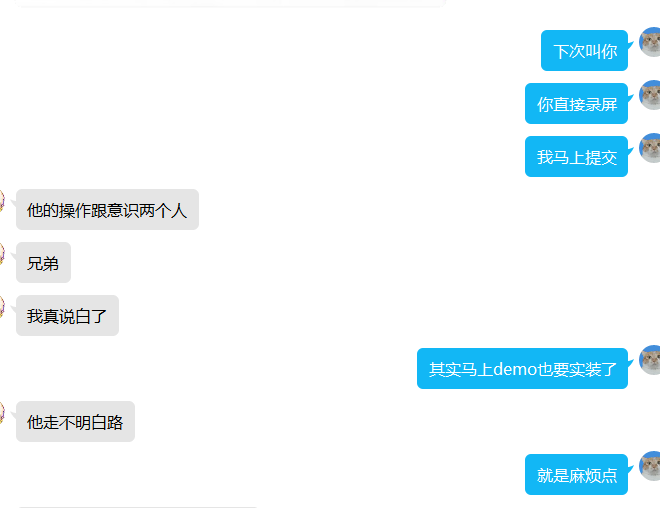Click the cat avatar beside the demo message
This screenshot has height=508, width=660.
tap(650, 360)
